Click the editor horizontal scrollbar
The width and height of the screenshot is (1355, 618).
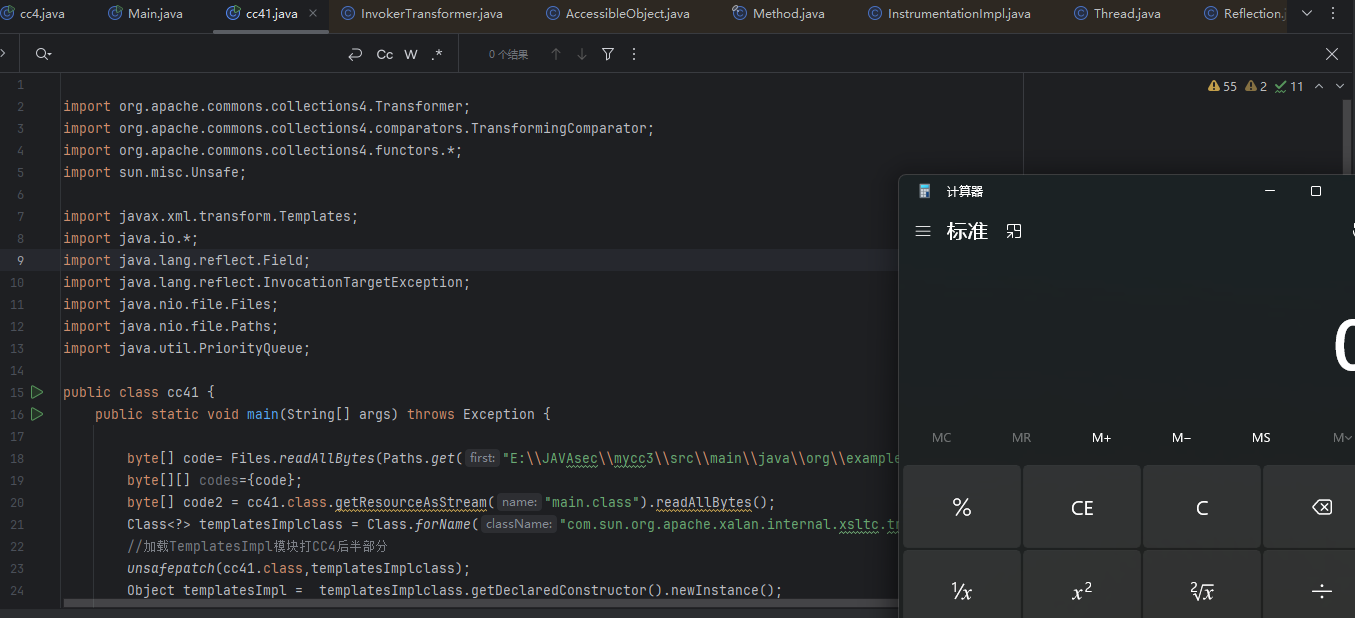480,603
